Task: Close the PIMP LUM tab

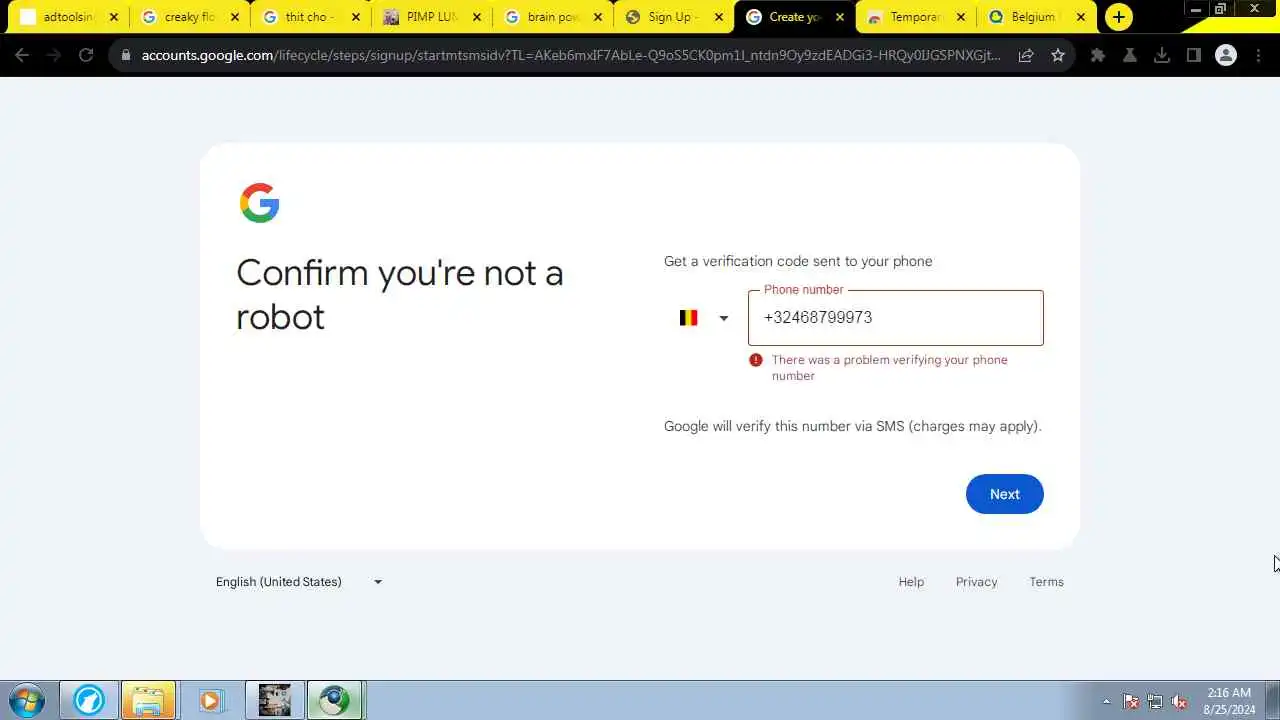Action: pos(477,17)
